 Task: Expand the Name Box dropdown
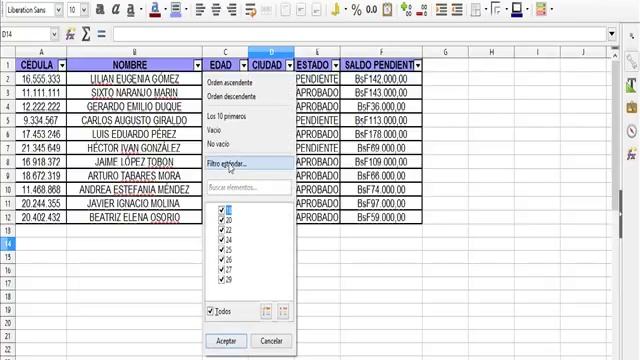tap(54, 35)
